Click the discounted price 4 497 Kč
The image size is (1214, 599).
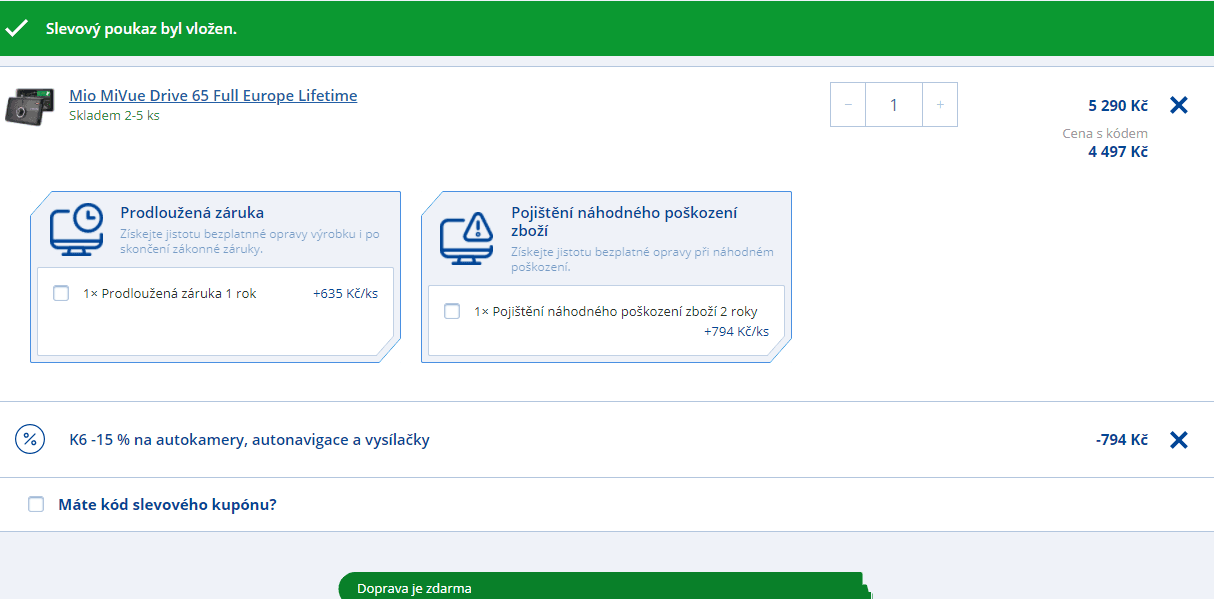pyautogui.click(x=1118, y=152)
